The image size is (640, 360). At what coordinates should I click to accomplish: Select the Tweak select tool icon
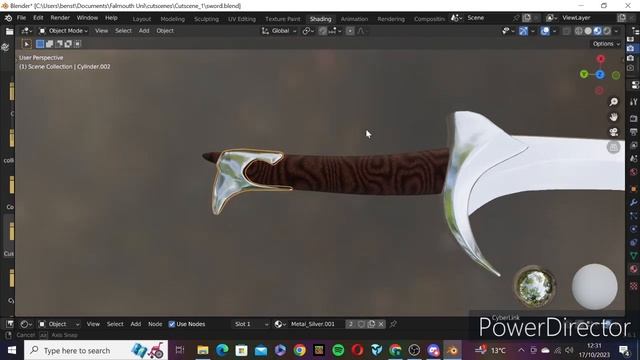(27, 44)
